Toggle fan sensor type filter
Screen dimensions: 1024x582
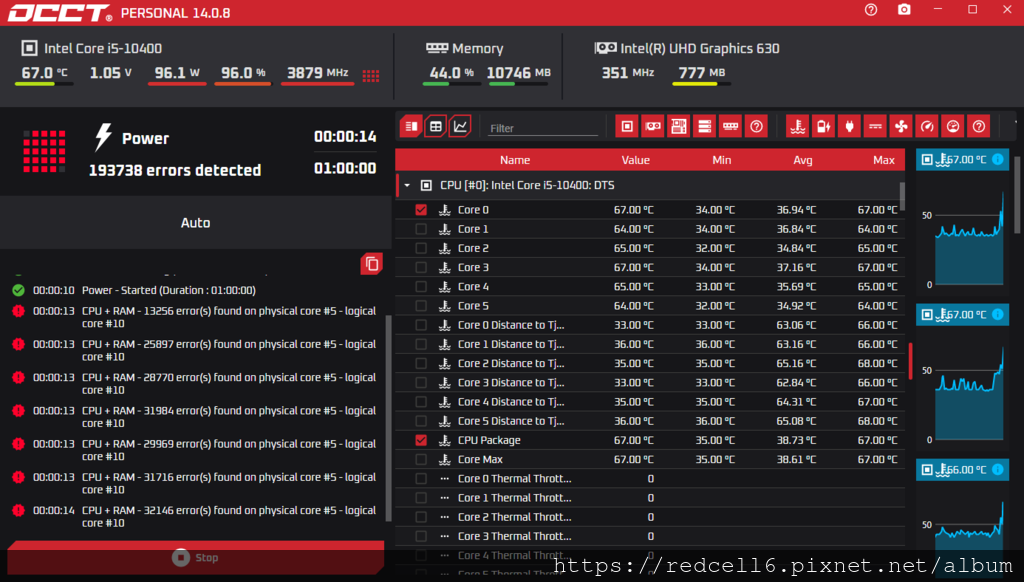coord(901,126)
